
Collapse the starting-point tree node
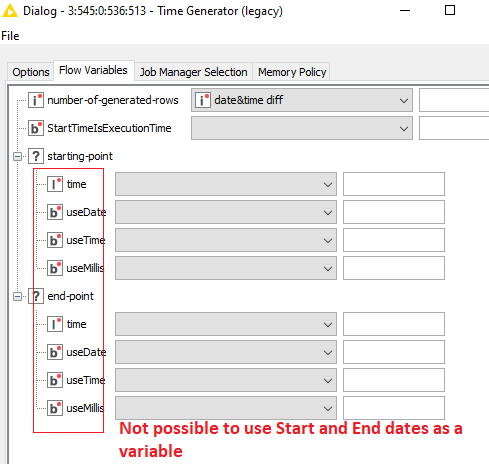click(x=17, y=156)
